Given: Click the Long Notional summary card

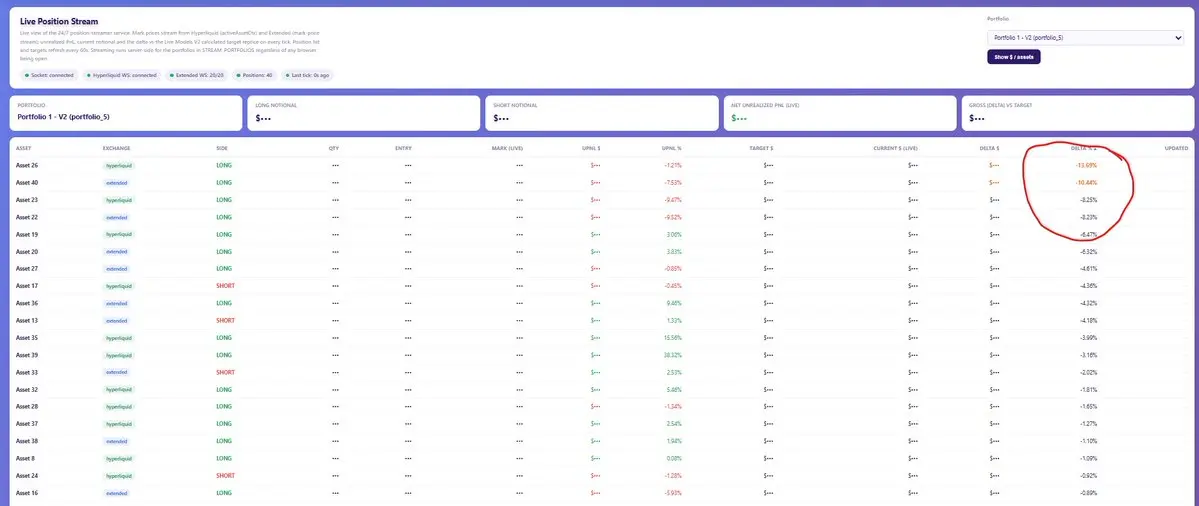Looking at the screenshot, I should pos(362,112).
